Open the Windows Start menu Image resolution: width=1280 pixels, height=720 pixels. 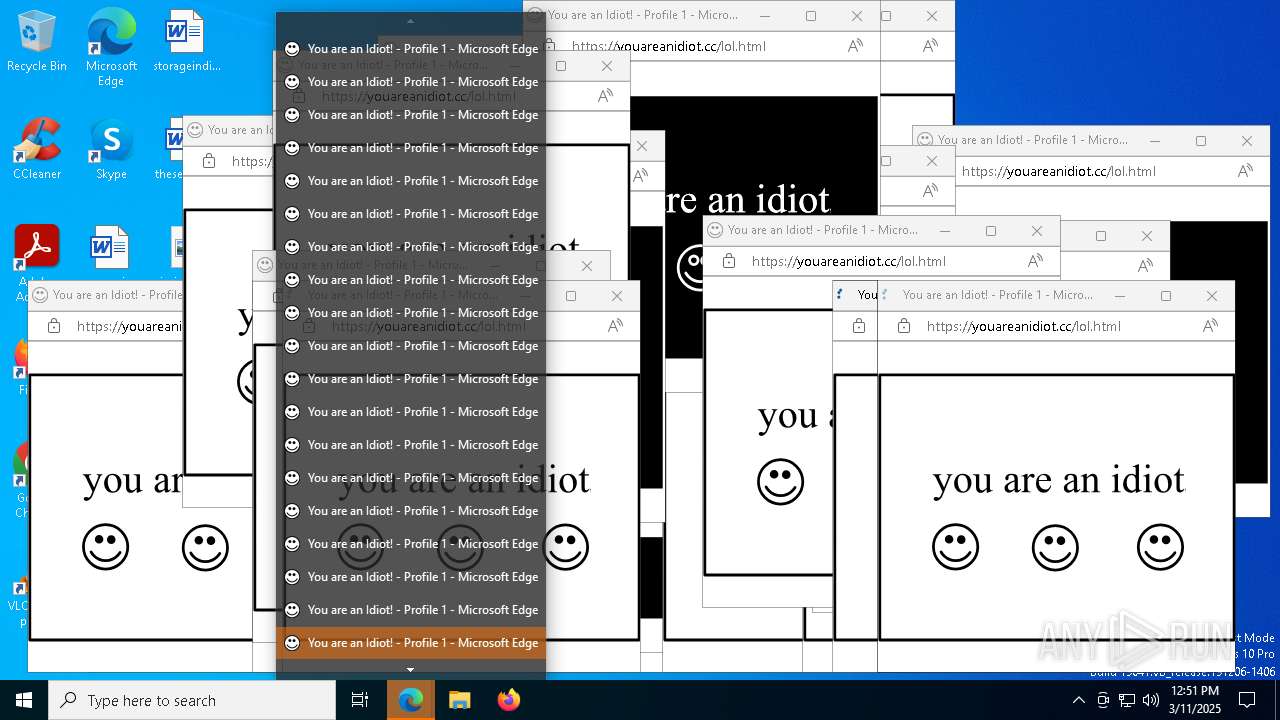24,700
